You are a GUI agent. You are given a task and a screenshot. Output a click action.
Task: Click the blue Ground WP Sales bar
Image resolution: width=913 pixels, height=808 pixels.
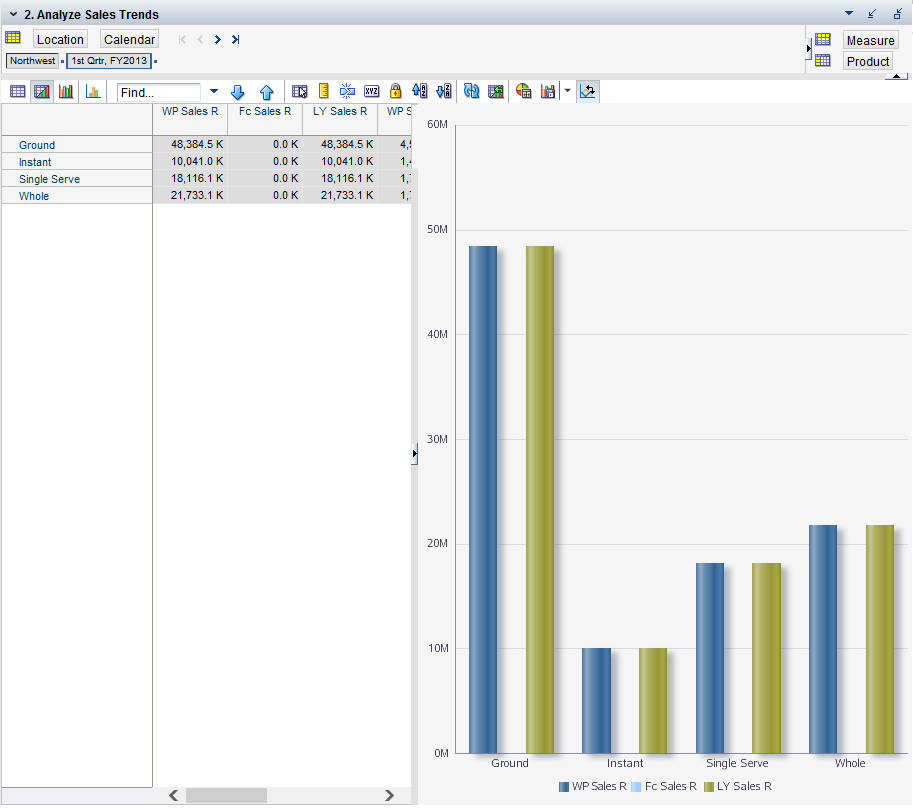click(x=483, y=499)
